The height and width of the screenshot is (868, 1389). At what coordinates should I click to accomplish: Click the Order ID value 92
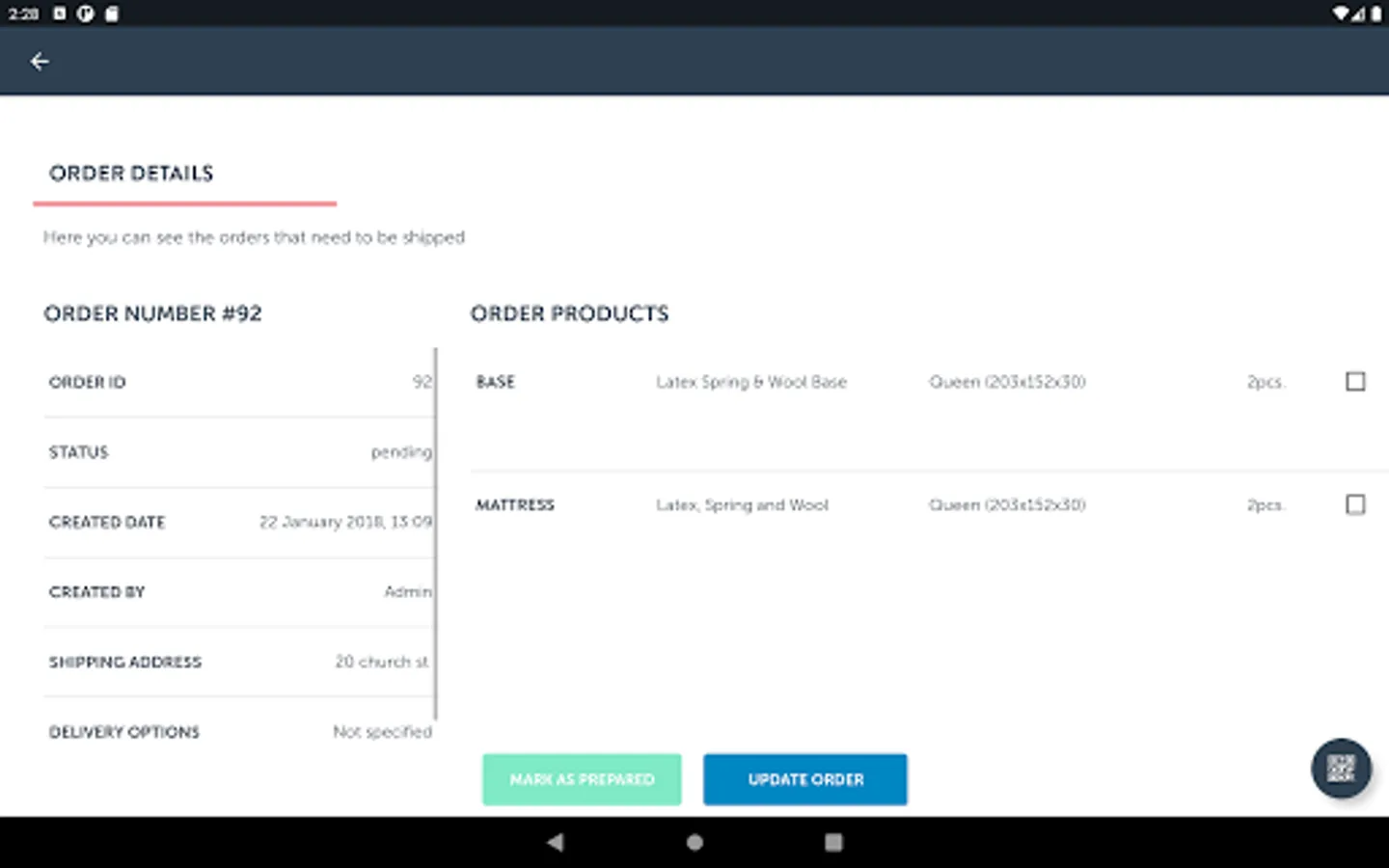tap(422, 382)
